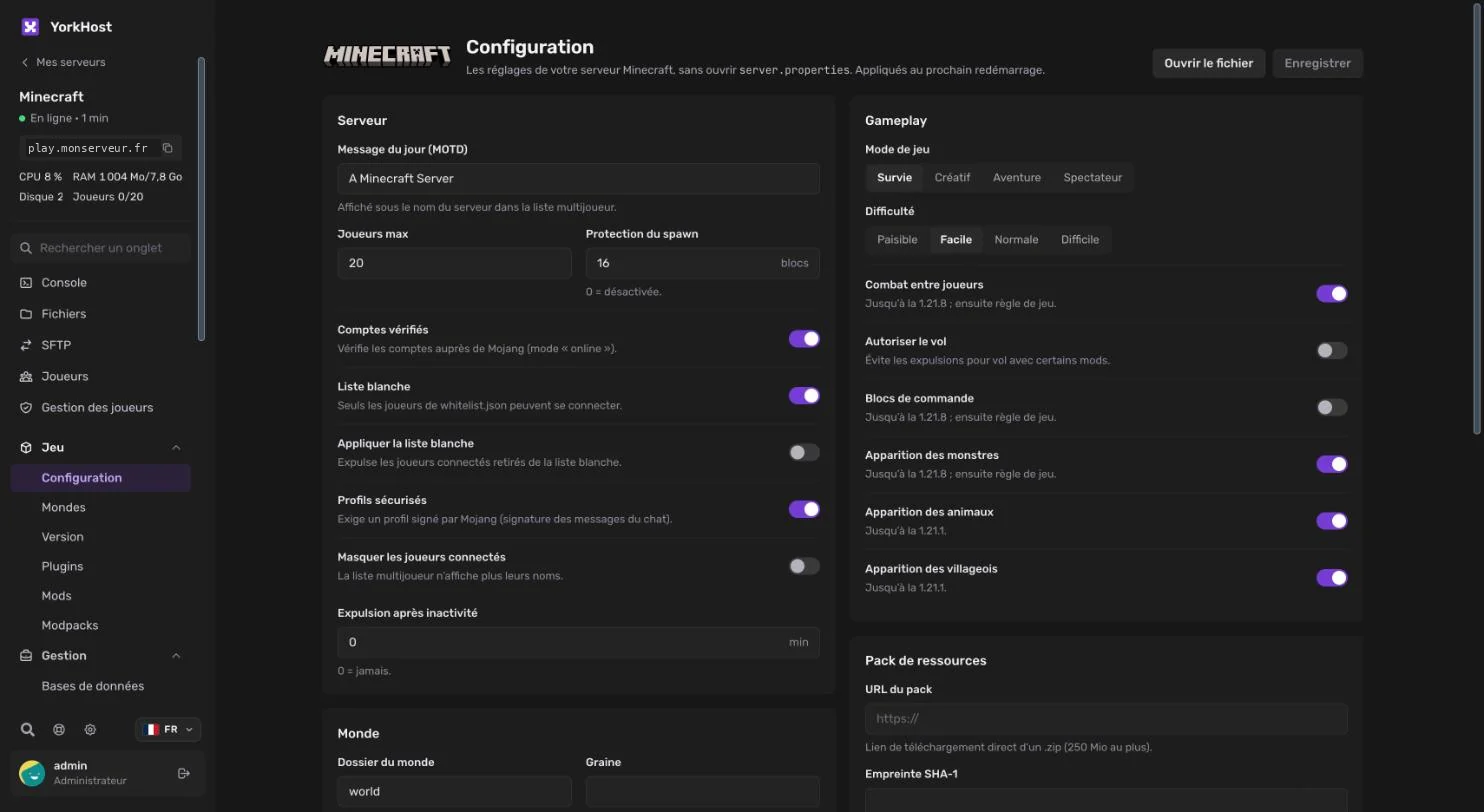The width and height of the screenshot is (1484, 812).
Task: Click the SFTP transfer arrows icon
Action: click(26, 345)
